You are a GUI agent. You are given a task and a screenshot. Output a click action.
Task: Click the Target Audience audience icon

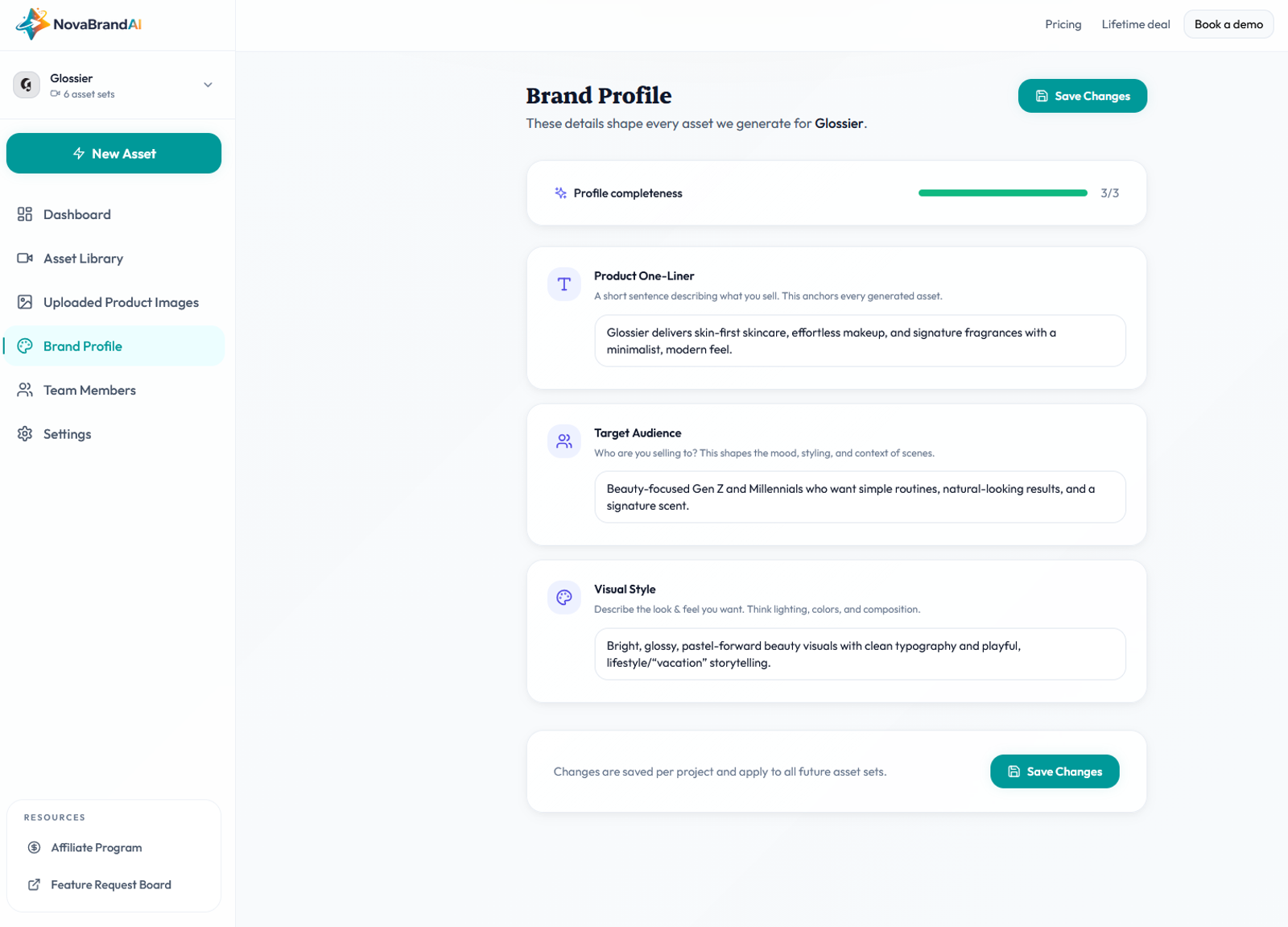coord(563,441)
